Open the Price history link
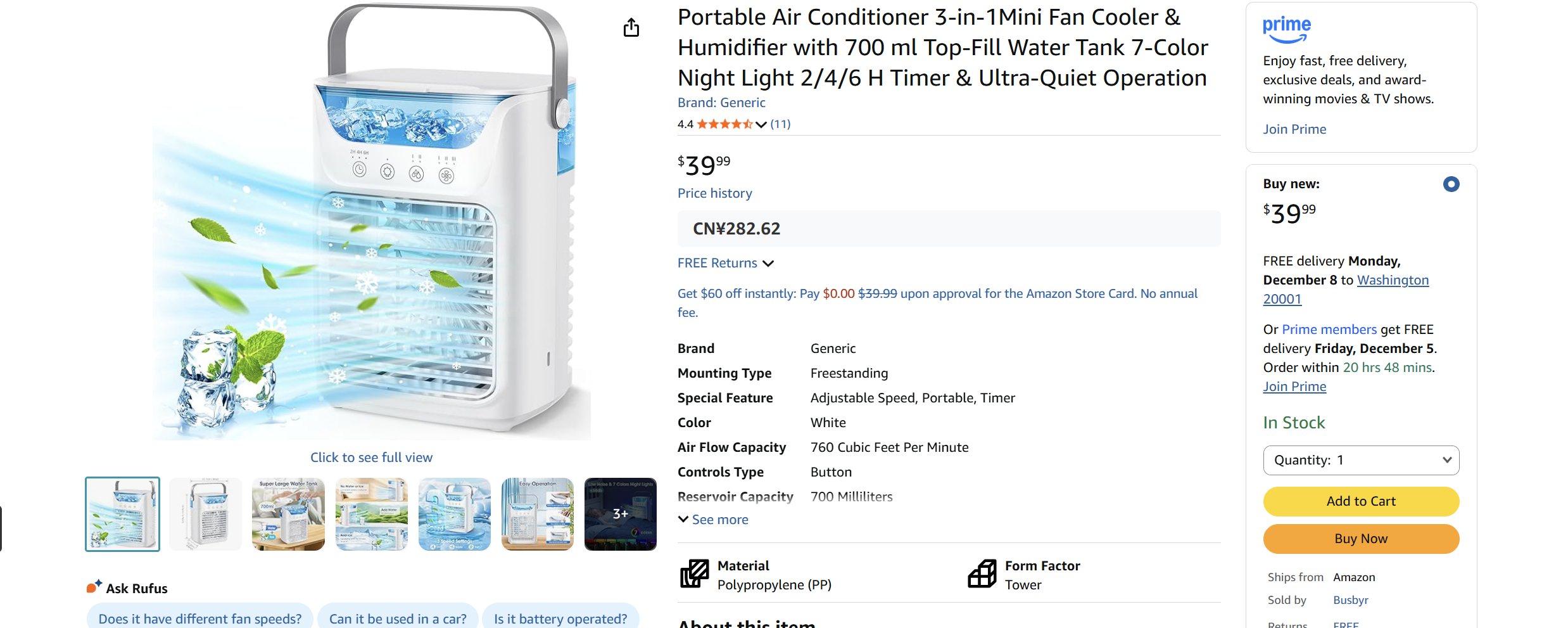 (x=714, y=193)
